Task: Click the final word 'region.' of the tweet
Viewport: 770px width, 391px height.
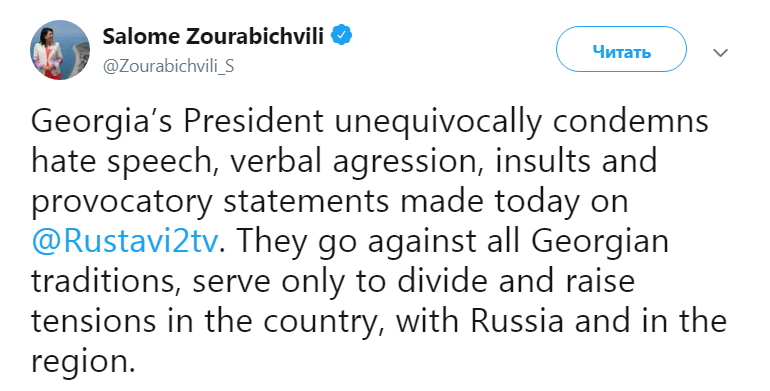Action: (x=82, y=363)
